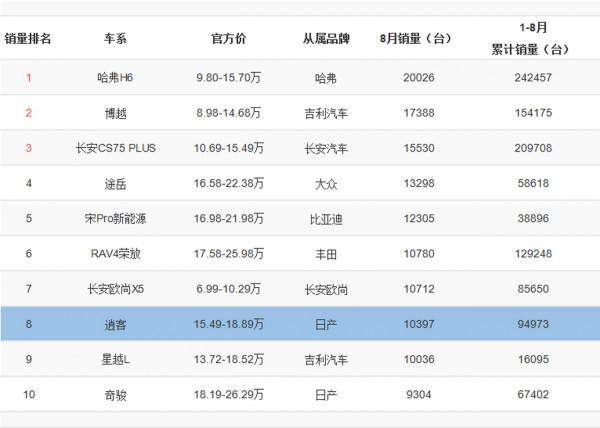Screen dimensions: 600x428
Task: Select the 宋Pro新能源 model name
Action: pos(115,218)
